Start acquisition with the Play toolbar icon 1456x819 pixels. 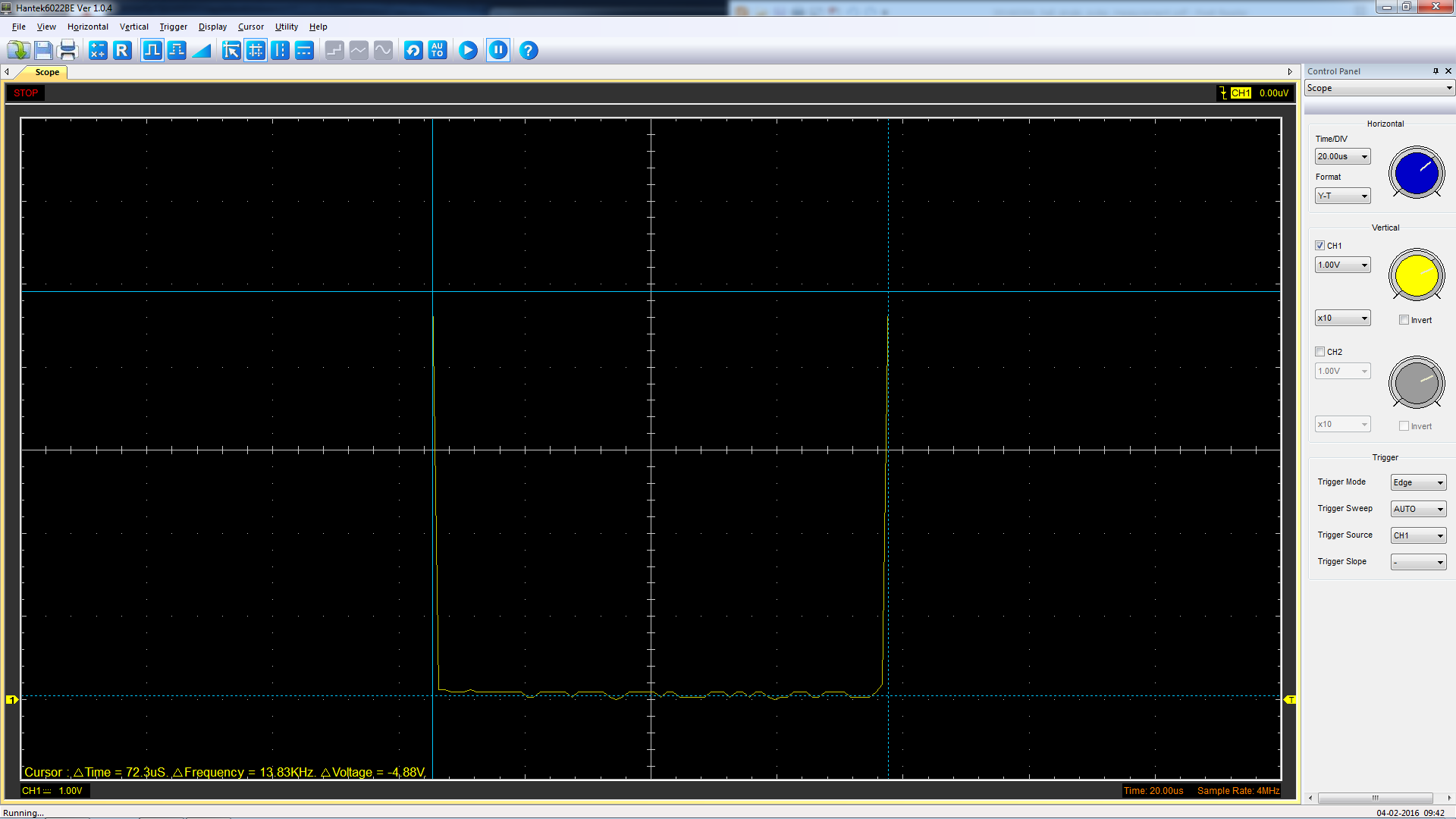coord(468,50)
